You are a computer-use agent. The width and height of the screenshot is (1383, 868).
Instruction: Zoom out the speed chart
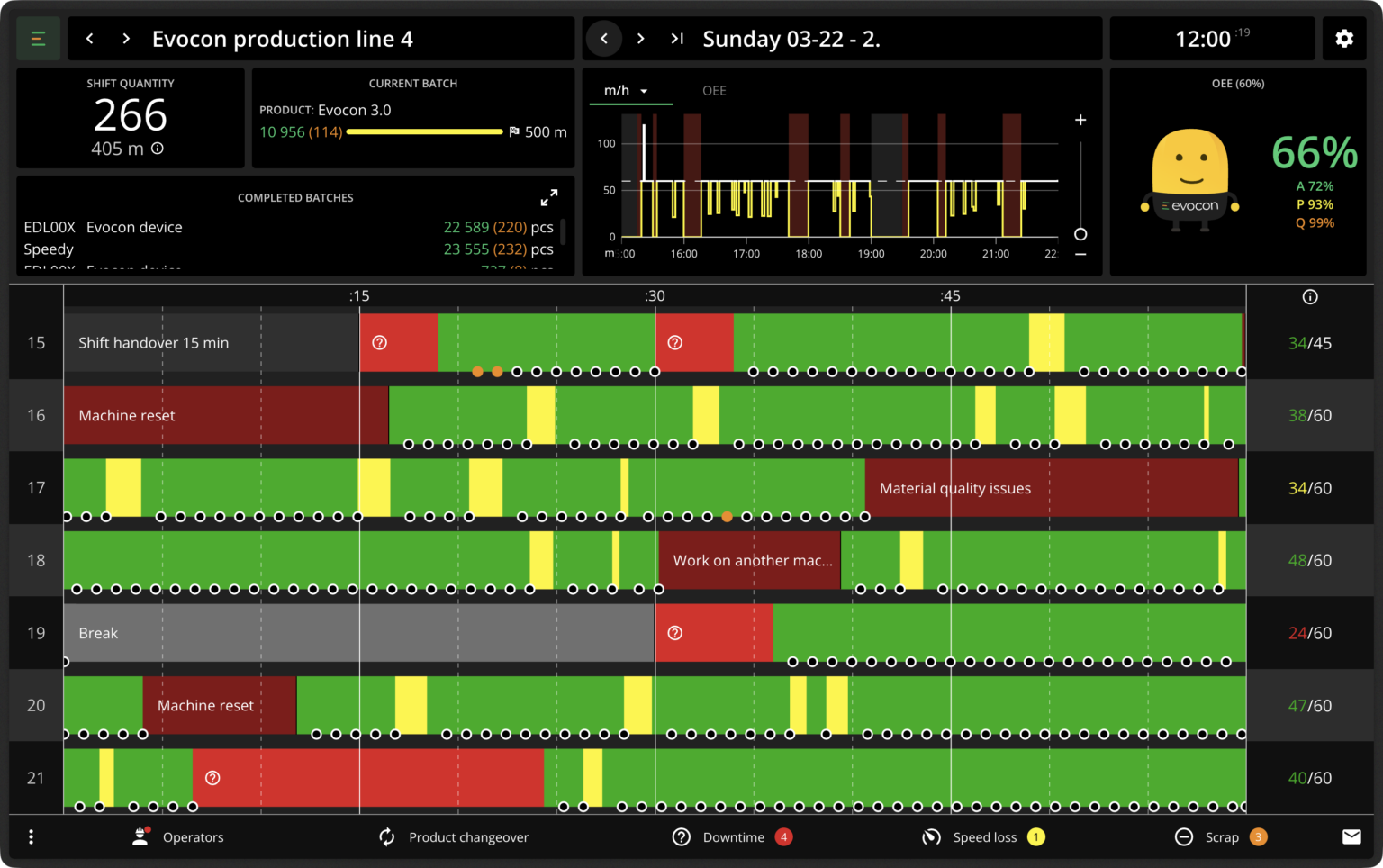[1080, 255]
